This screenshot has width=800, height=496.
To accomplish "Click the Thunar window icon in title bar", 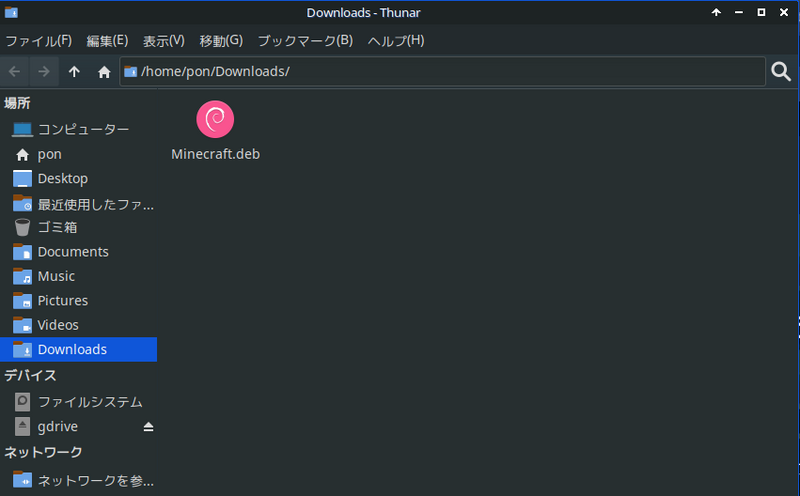I will pyautogui.click(x=11, y=12).
